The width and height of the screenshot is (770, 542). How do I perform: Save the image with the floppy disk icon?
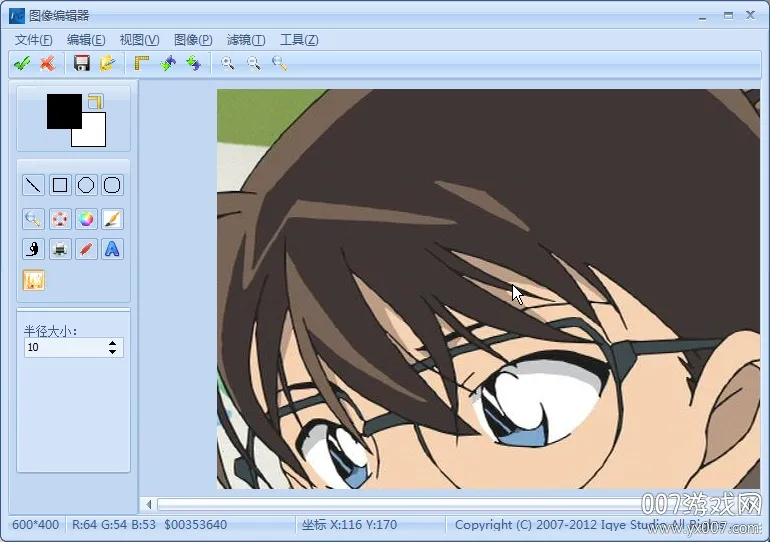(x=82, y=63)
